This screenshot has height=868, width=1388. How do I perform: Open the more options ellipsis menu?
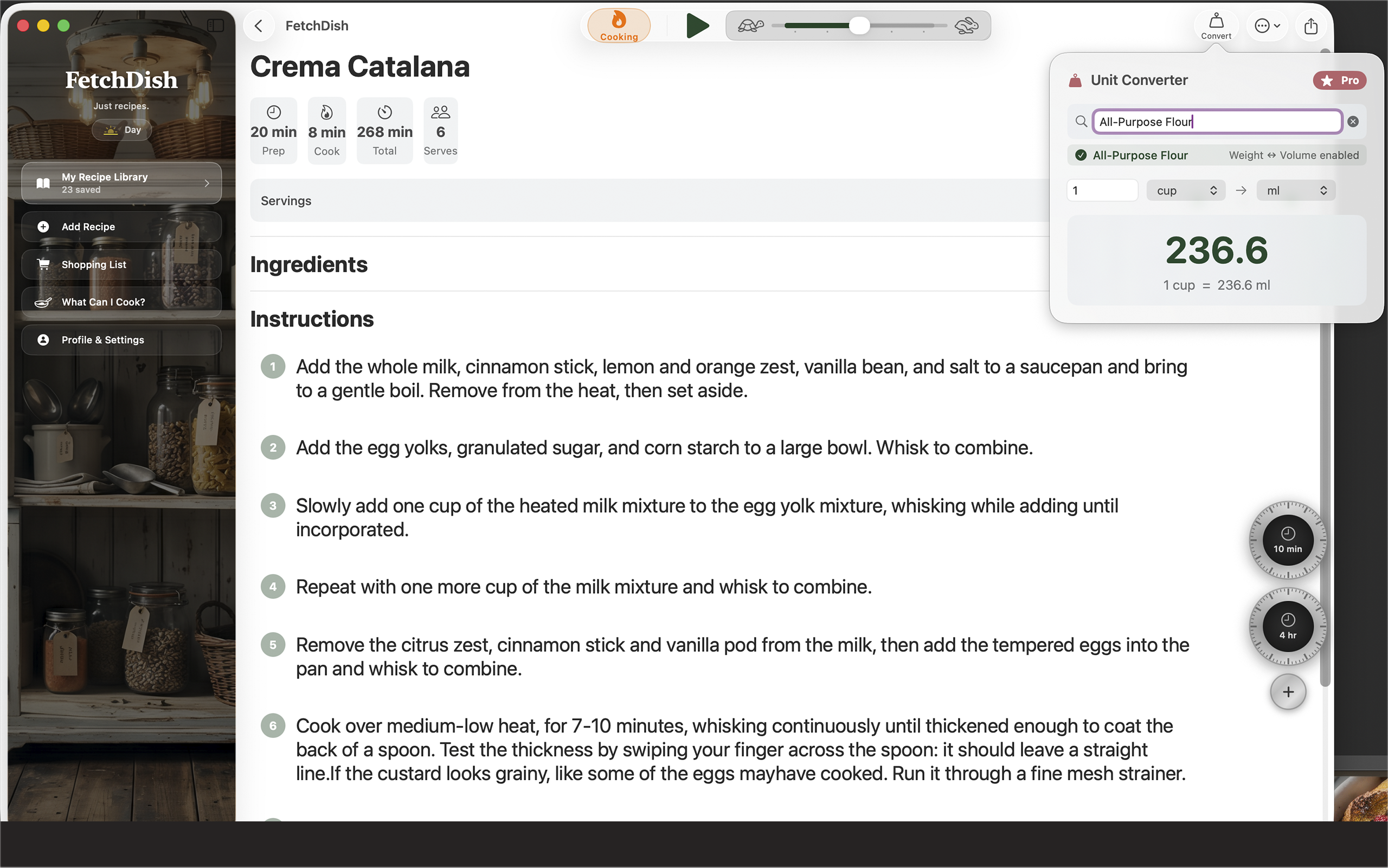point(1267,26)
